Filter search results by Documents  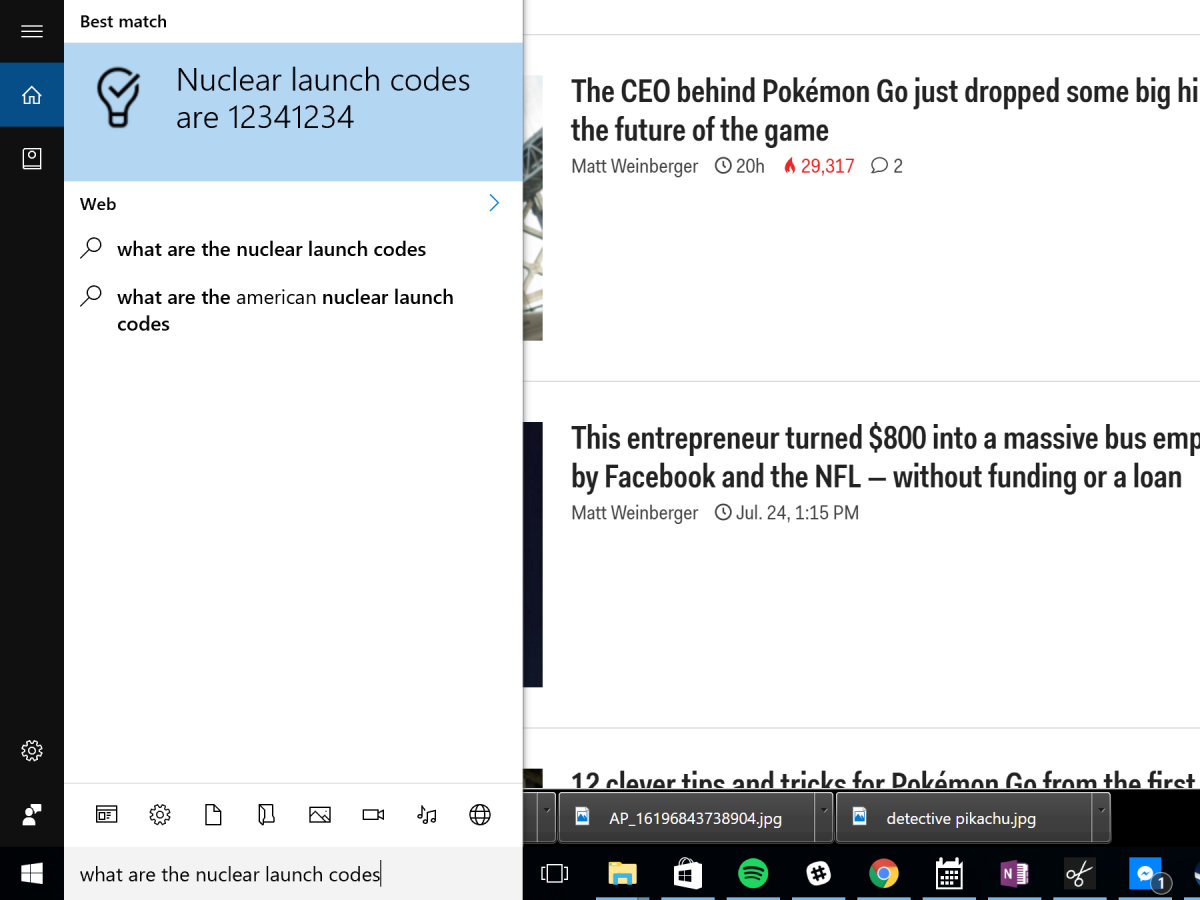point(213,815)
